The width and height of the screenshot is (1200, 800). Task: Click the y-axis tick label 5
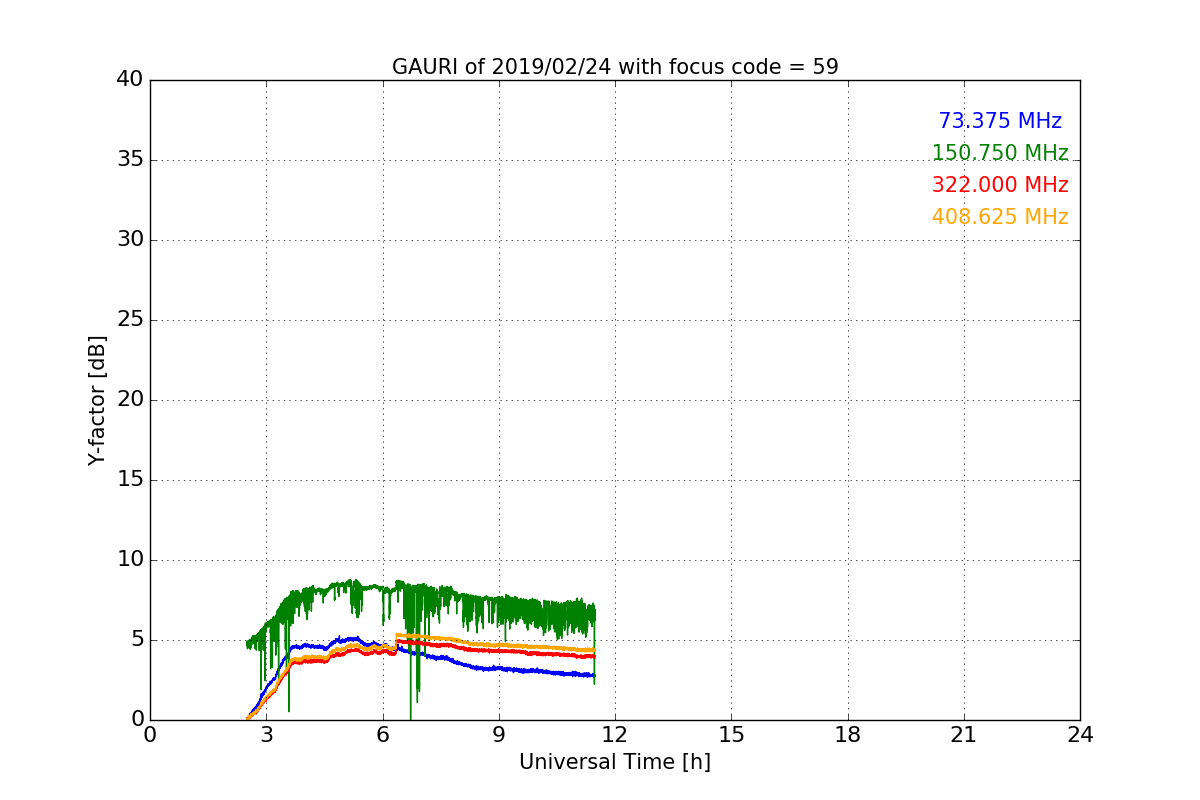point(137,640)
